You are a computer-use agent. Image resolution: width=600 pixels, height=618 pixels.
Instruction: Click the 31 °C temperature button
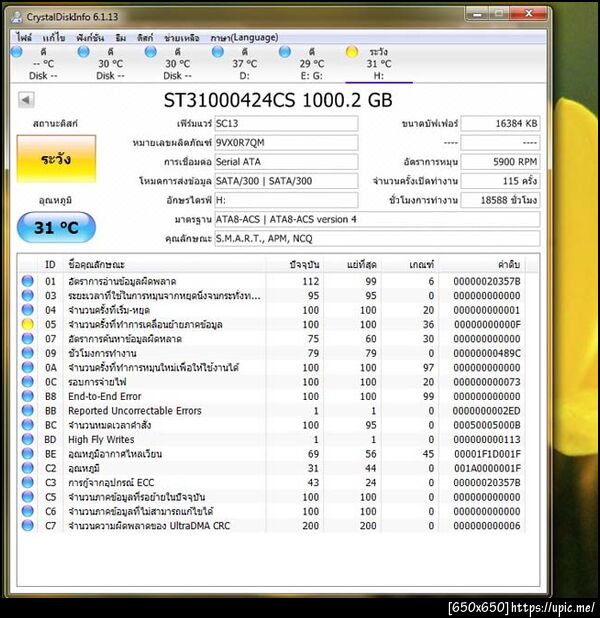click(56, 227)
